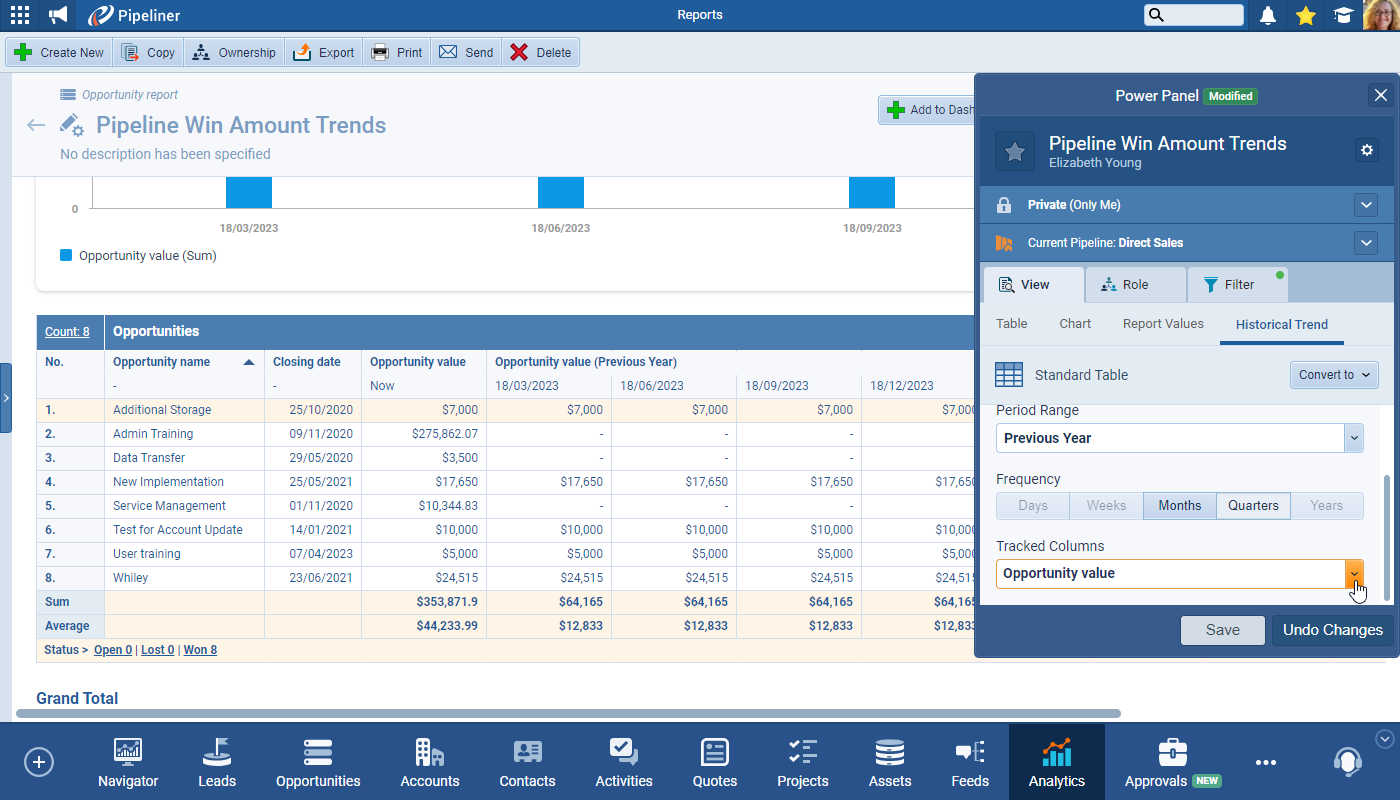Viewport: 1400px width, 800px height.
Task: Click the Won 8 status link
Action: tap(200, 650)
